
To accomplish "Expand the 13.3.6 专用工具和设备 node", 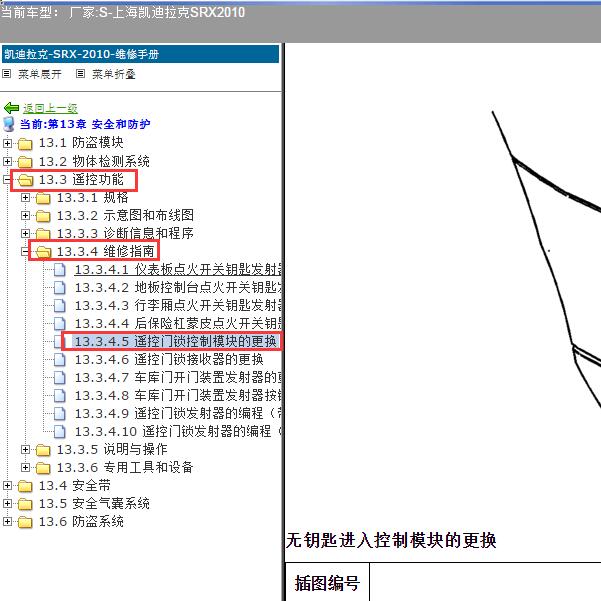I will point(25,468).
